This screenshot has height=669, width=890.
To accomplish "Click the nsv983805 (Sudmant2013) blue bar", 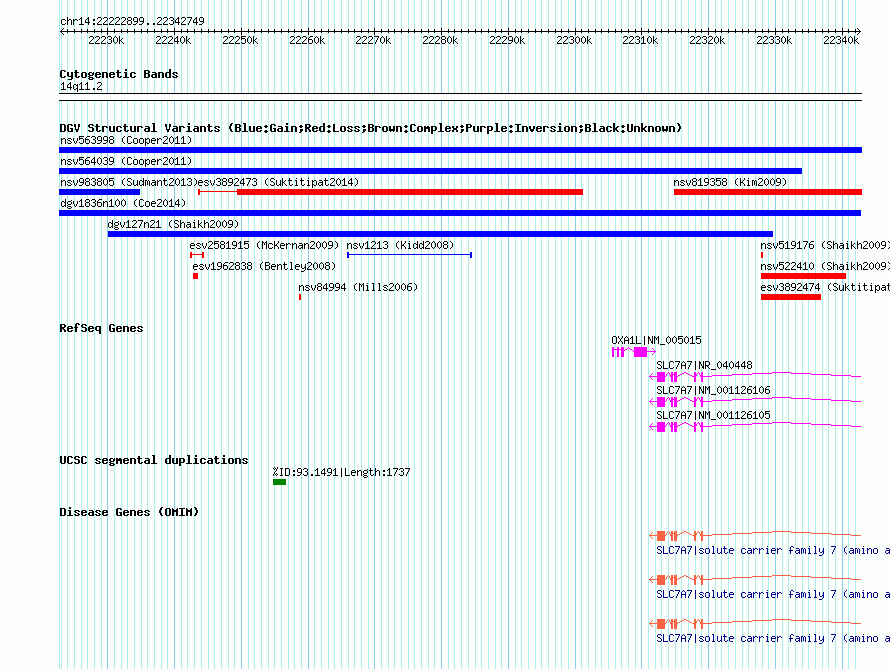I will click(x=99, y=192).
